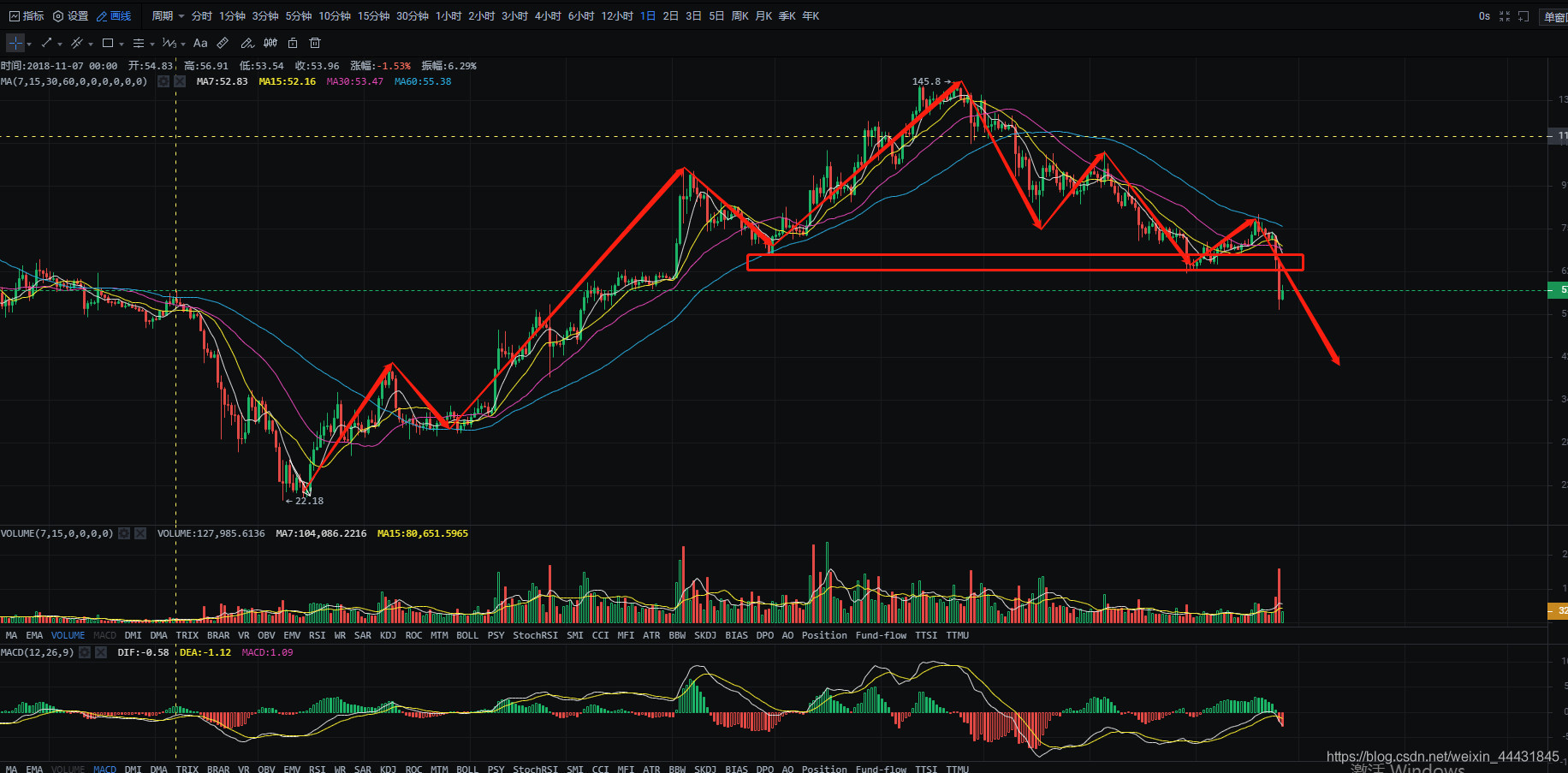Click the 145.8 high price label
The height and width of the screenshot is (773, 1568).
(926, 81)
